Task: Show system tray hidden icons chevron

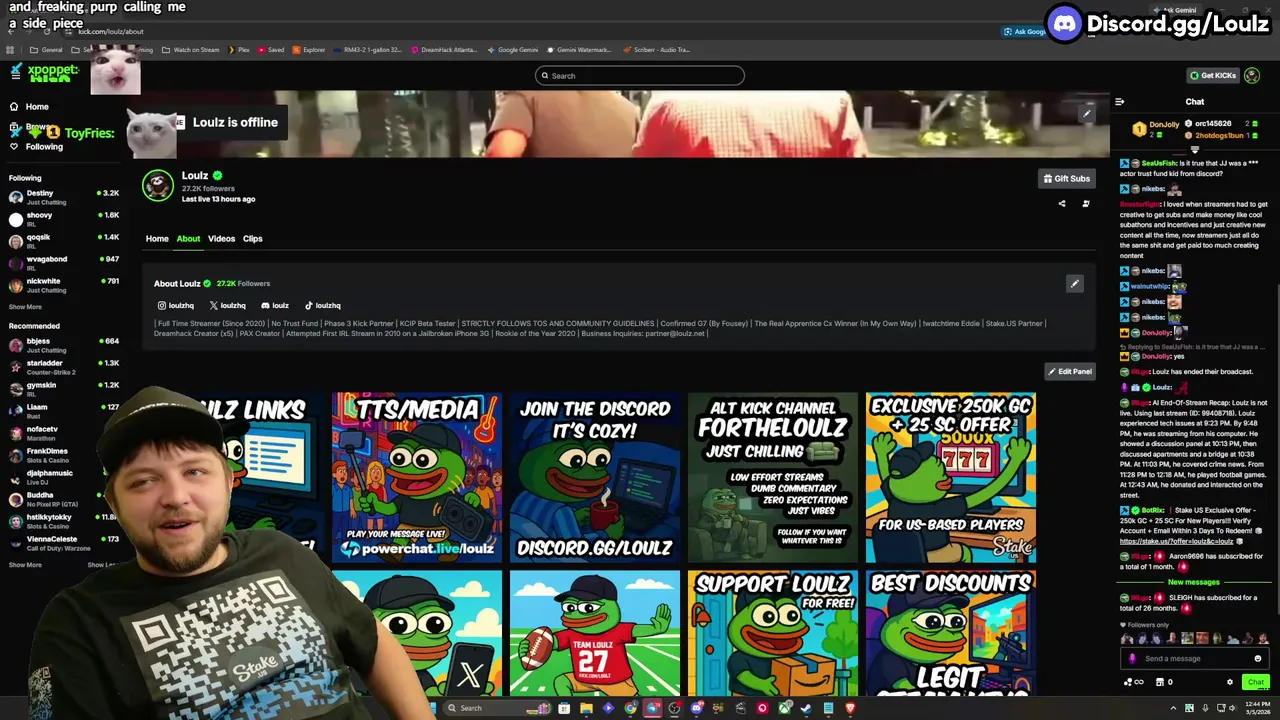Action: tap(1173, 708)
